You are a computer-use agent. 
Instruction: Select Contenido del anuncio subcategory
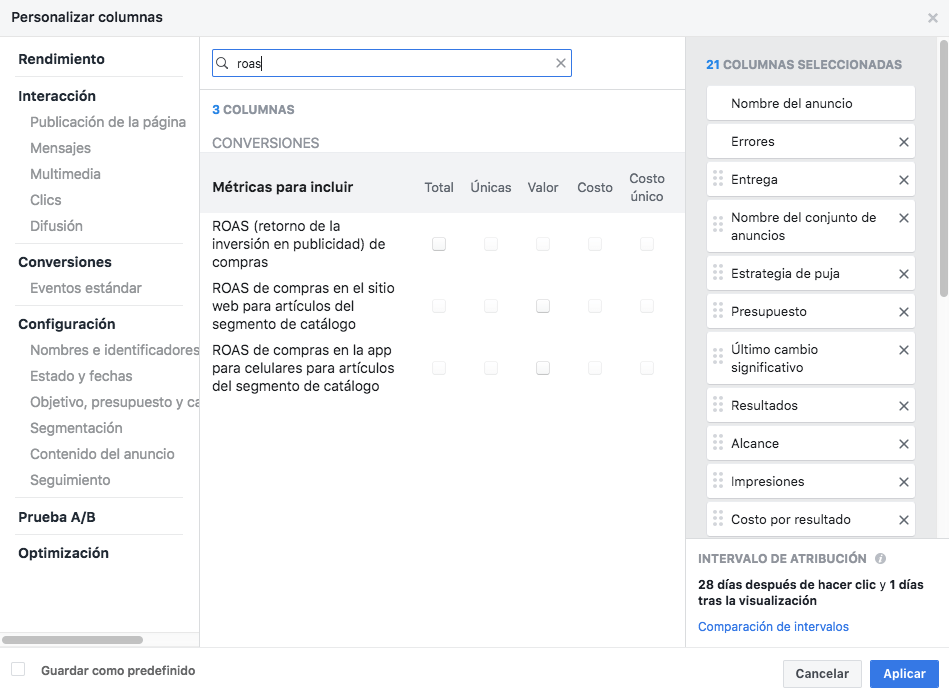coord(102,454)
